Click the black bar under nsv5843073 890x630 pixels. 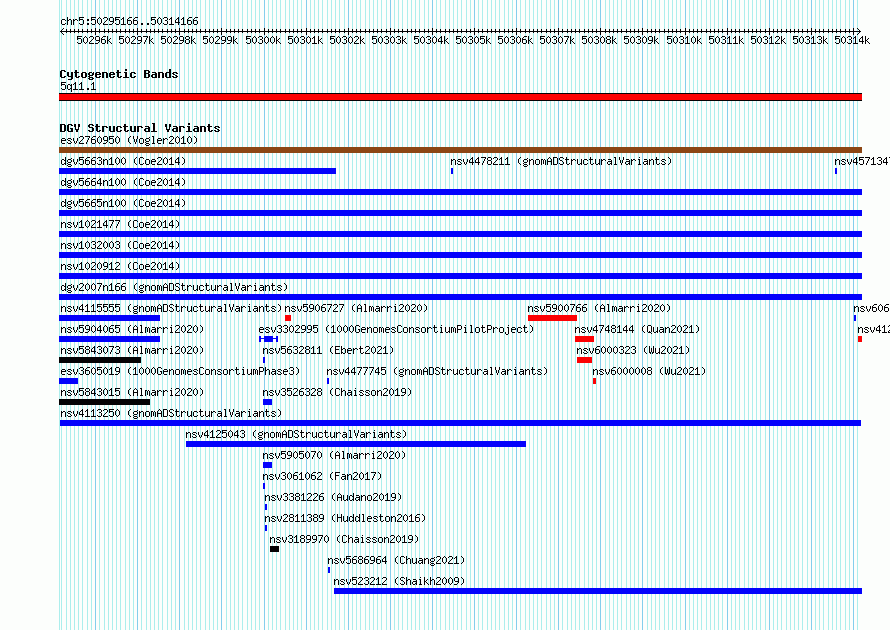tap(100, 360)
